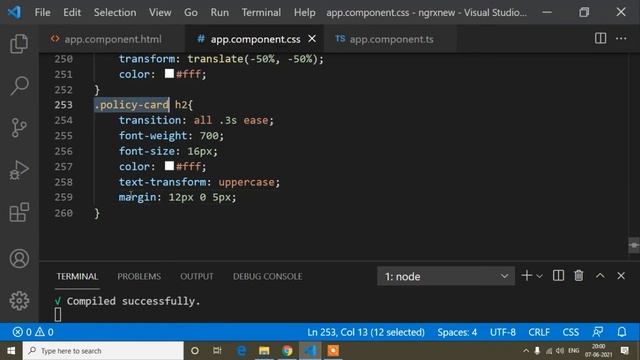
Task: Open the orange recorder app on taskbar
Action: [x=333, y=351]
